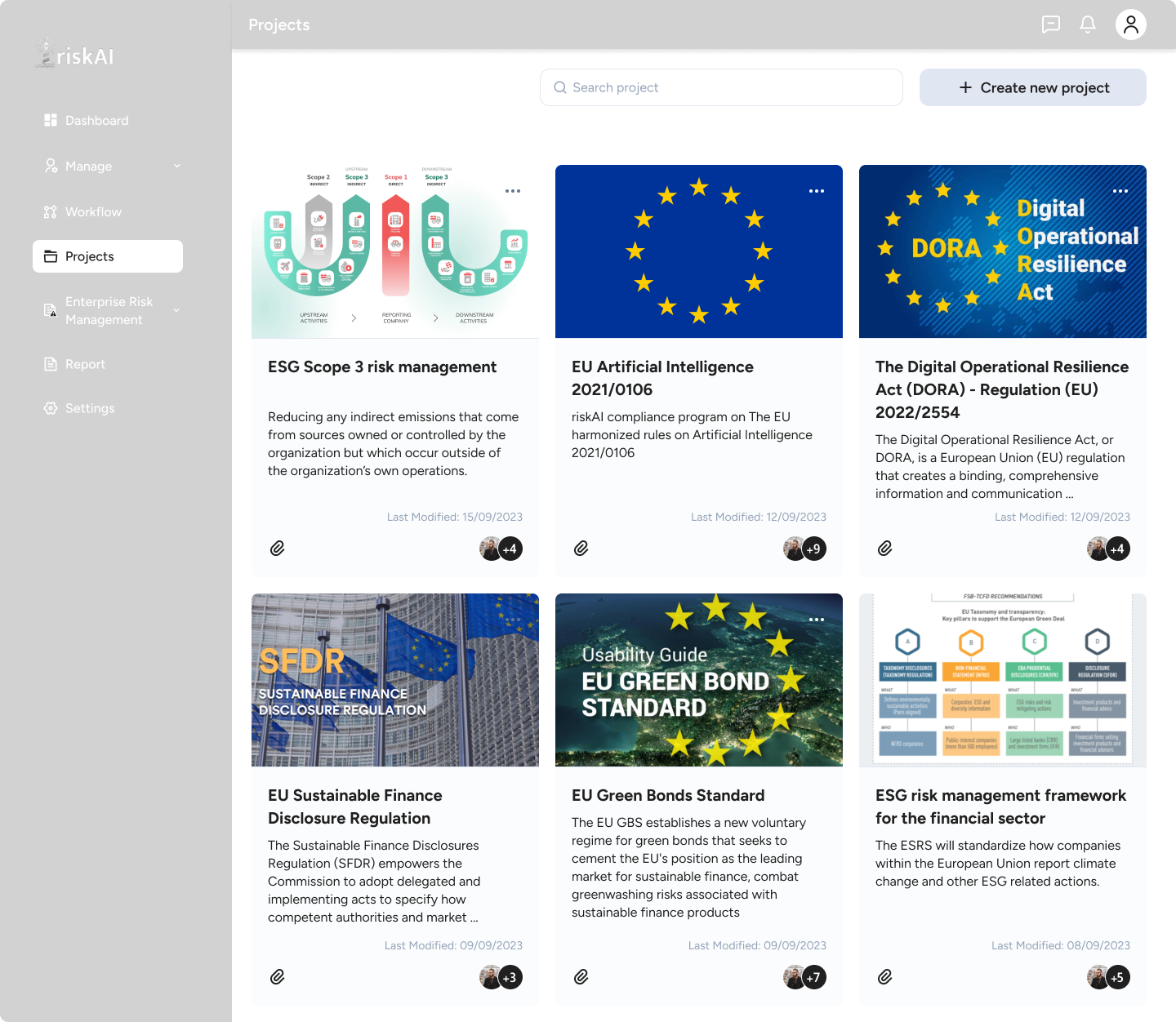The height and width of the screenshot is (1022, 1176).
Task: Open the user profile avatar
Action: 1130,24
